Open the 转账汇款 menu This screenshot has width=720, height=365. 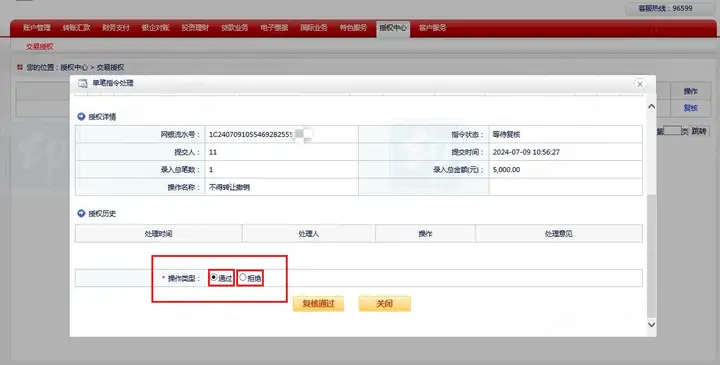click(x=76, y=28)
